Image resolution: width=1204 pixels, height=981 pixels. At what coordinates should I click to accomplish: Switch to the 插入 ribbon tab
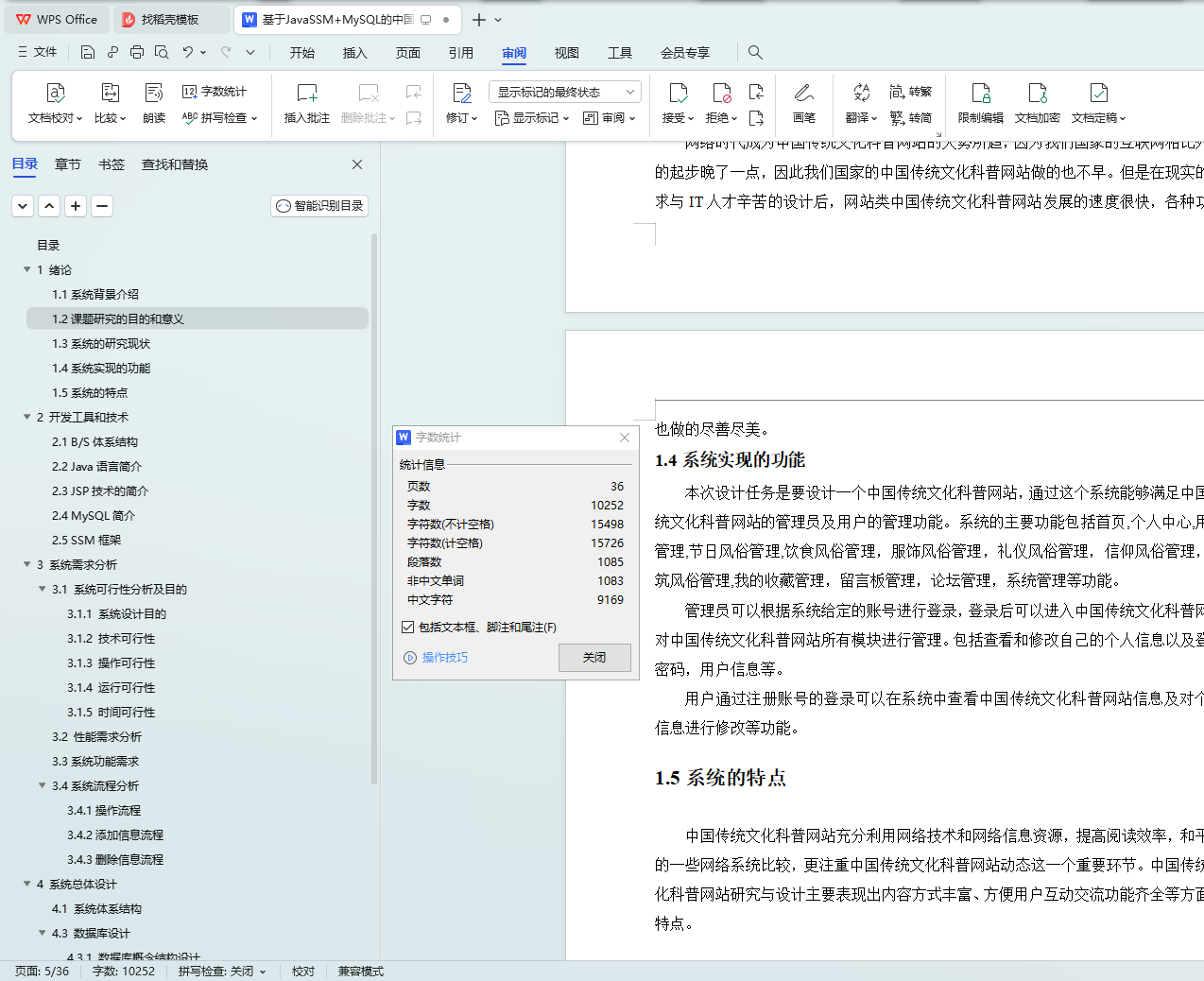355,53
